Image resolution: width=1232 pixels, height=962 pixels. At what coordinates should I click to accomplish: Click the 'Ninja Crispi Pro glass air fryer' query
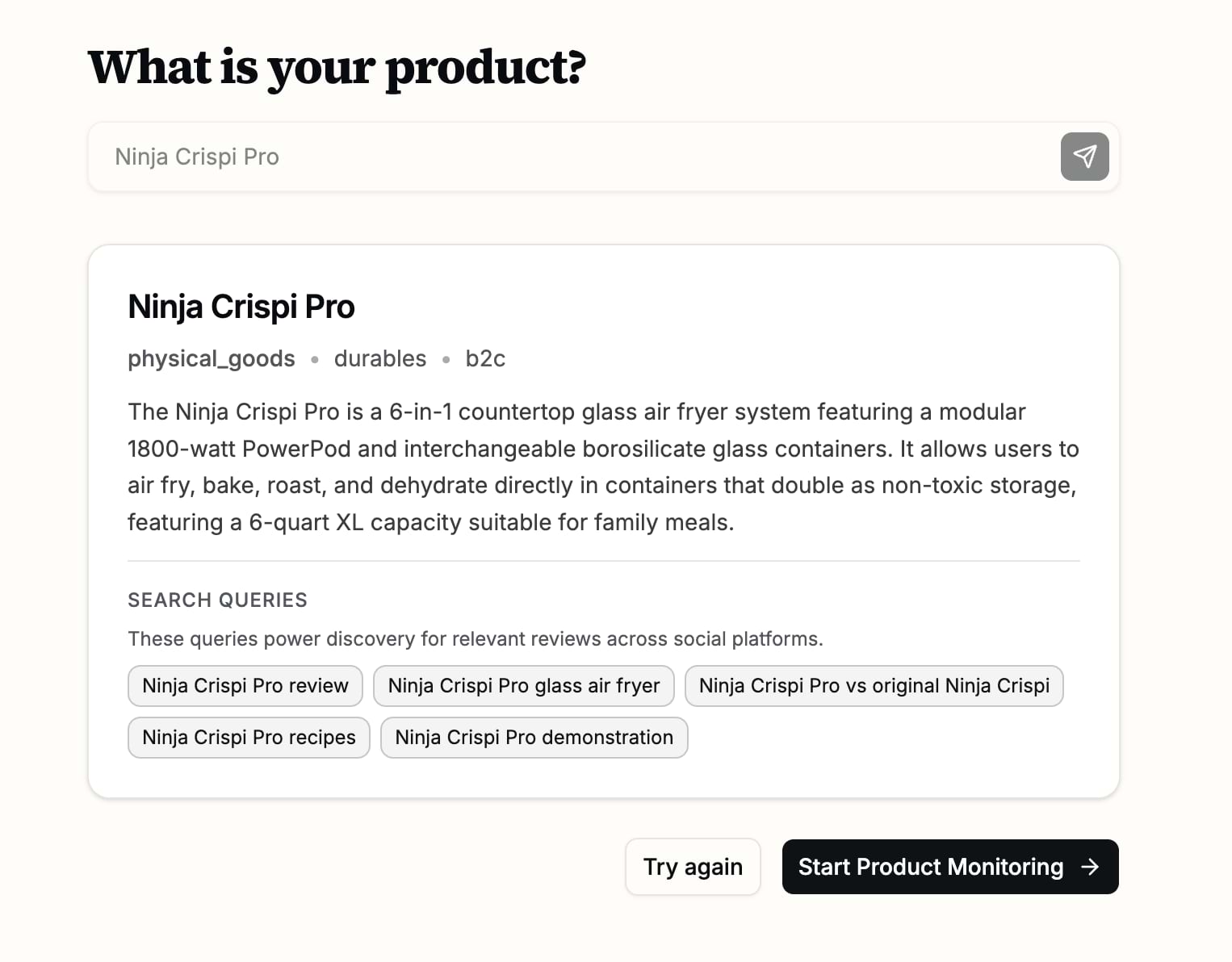[x=523, y=685]
